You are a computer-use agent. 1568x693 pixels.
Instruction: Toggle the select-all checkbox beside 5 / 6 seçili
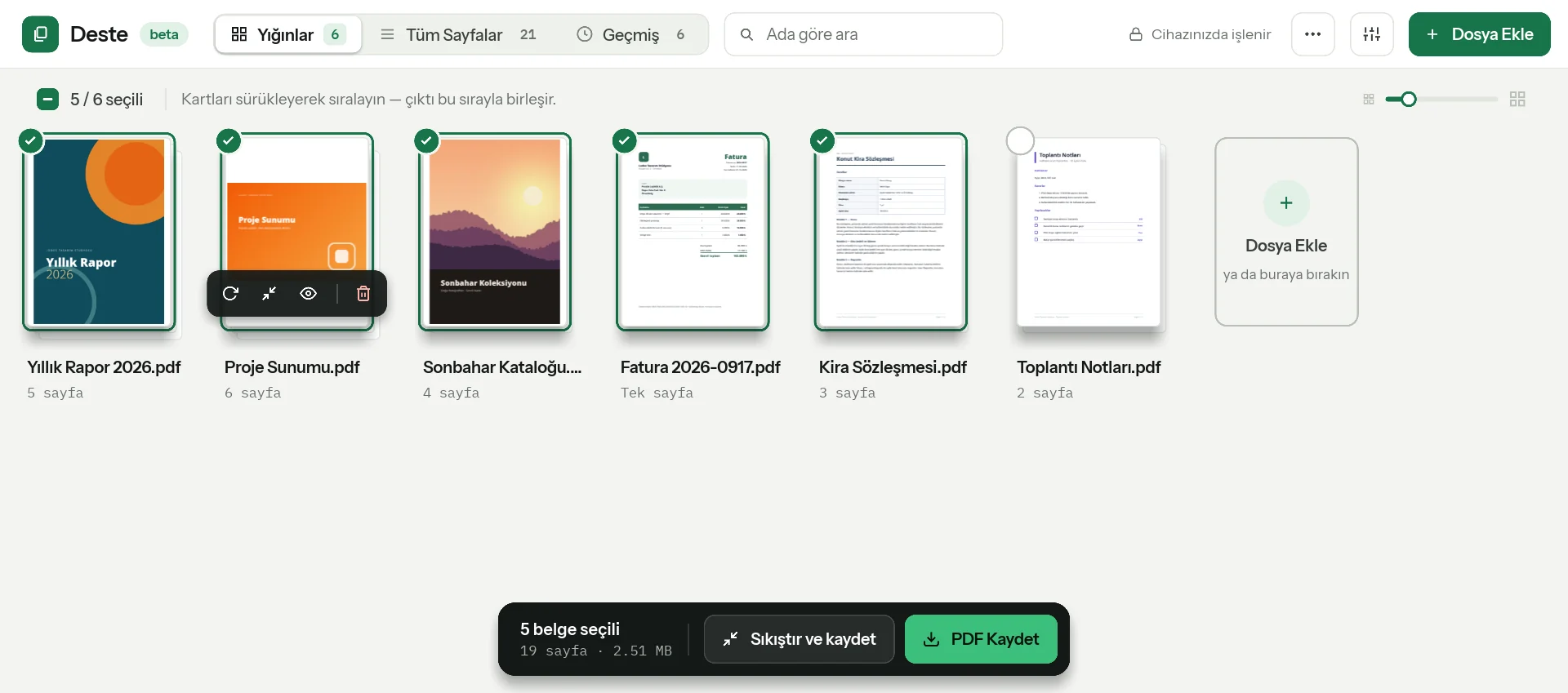pos(47,100)
